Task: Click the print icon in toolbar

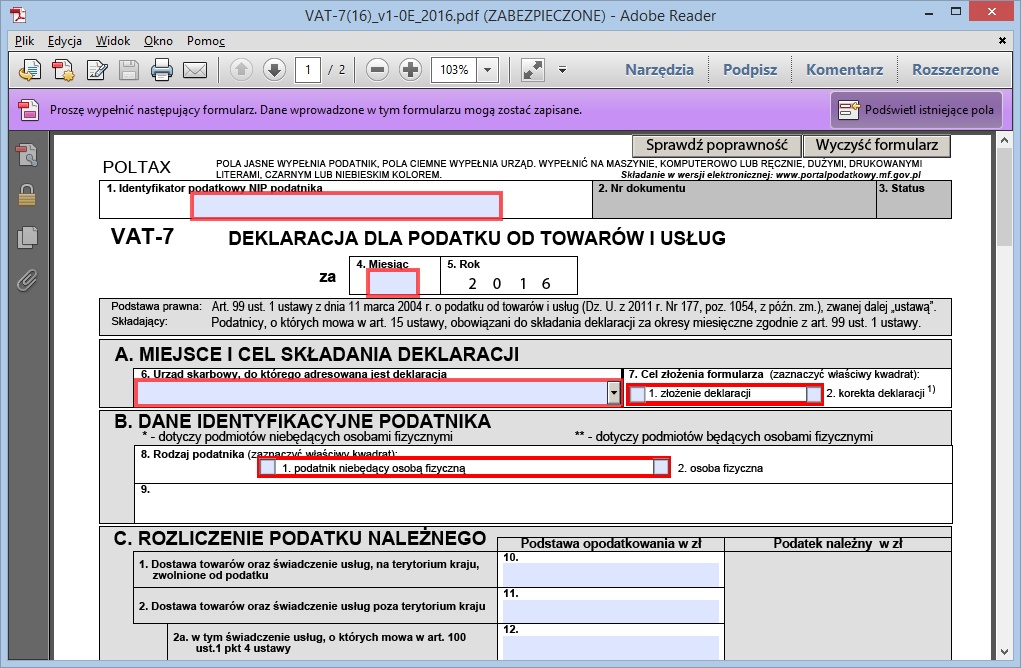Action: click(161, 70)
